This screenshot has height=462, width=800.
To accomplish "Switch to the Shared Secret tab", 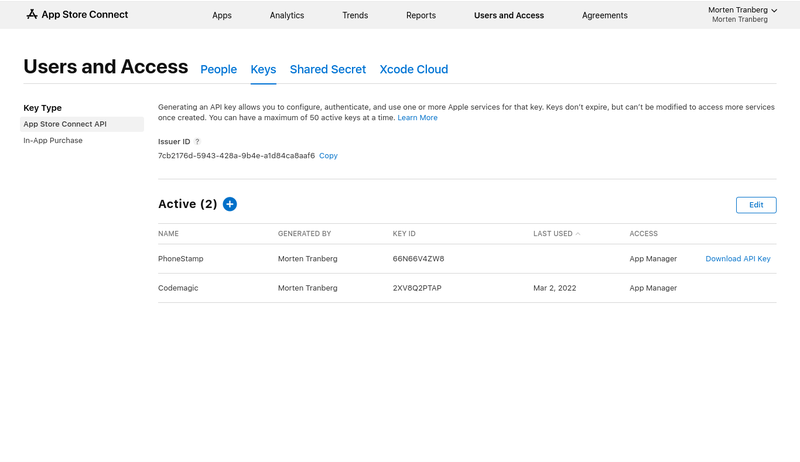I will 328,69.
